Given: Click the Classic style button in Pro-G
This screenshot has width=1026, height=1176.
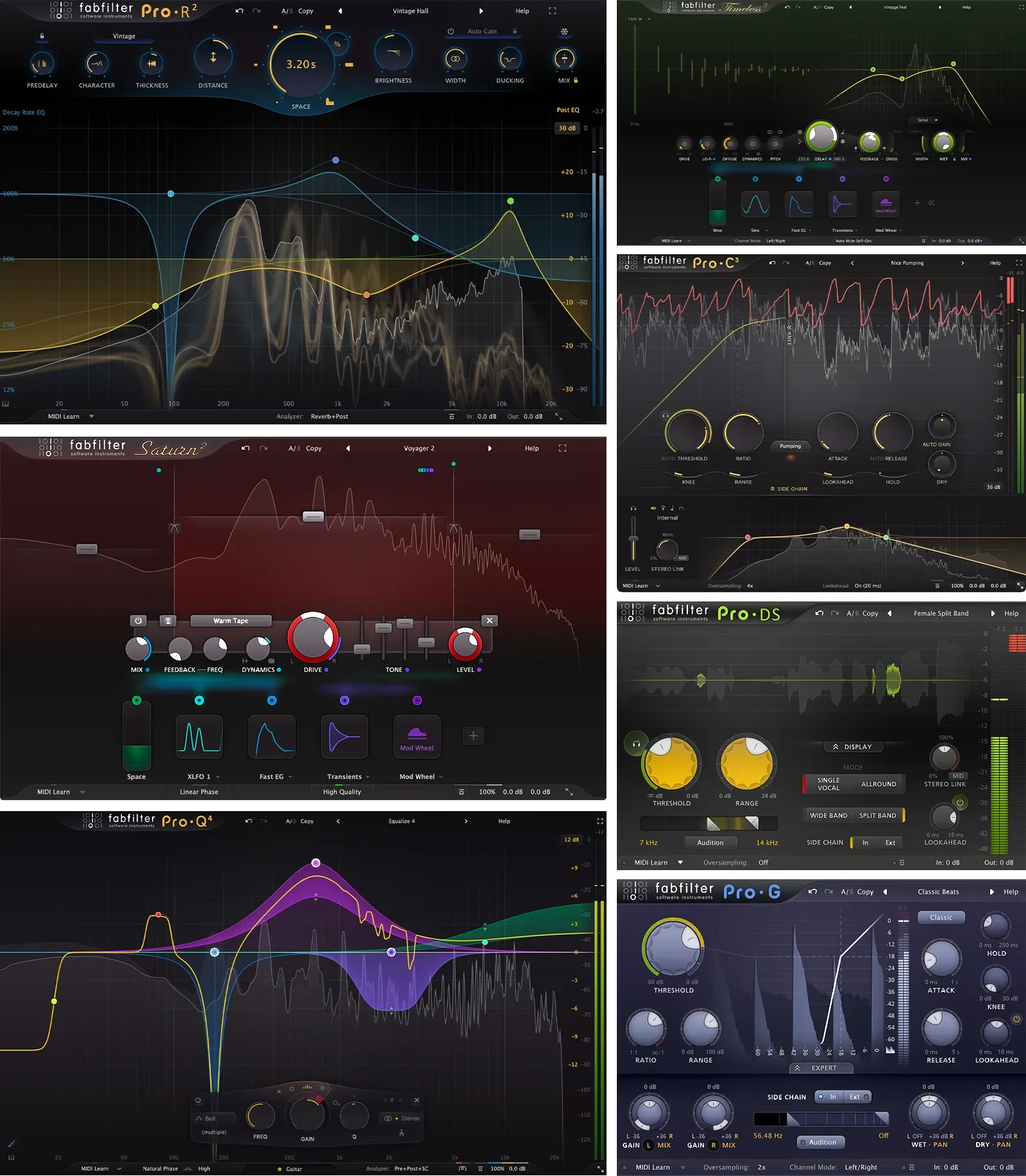Looking at the screenshot, I should coord(941,918).
